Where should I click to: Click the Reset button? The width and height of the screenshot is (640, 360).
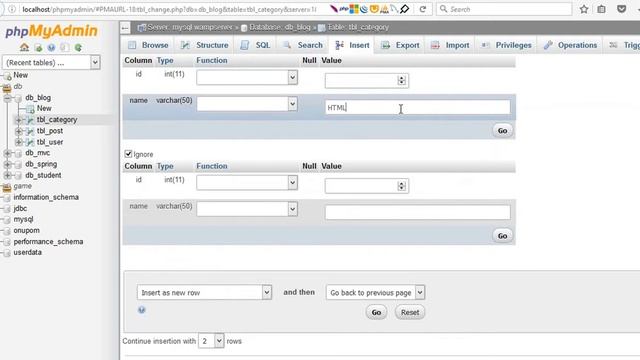point(410,313)
